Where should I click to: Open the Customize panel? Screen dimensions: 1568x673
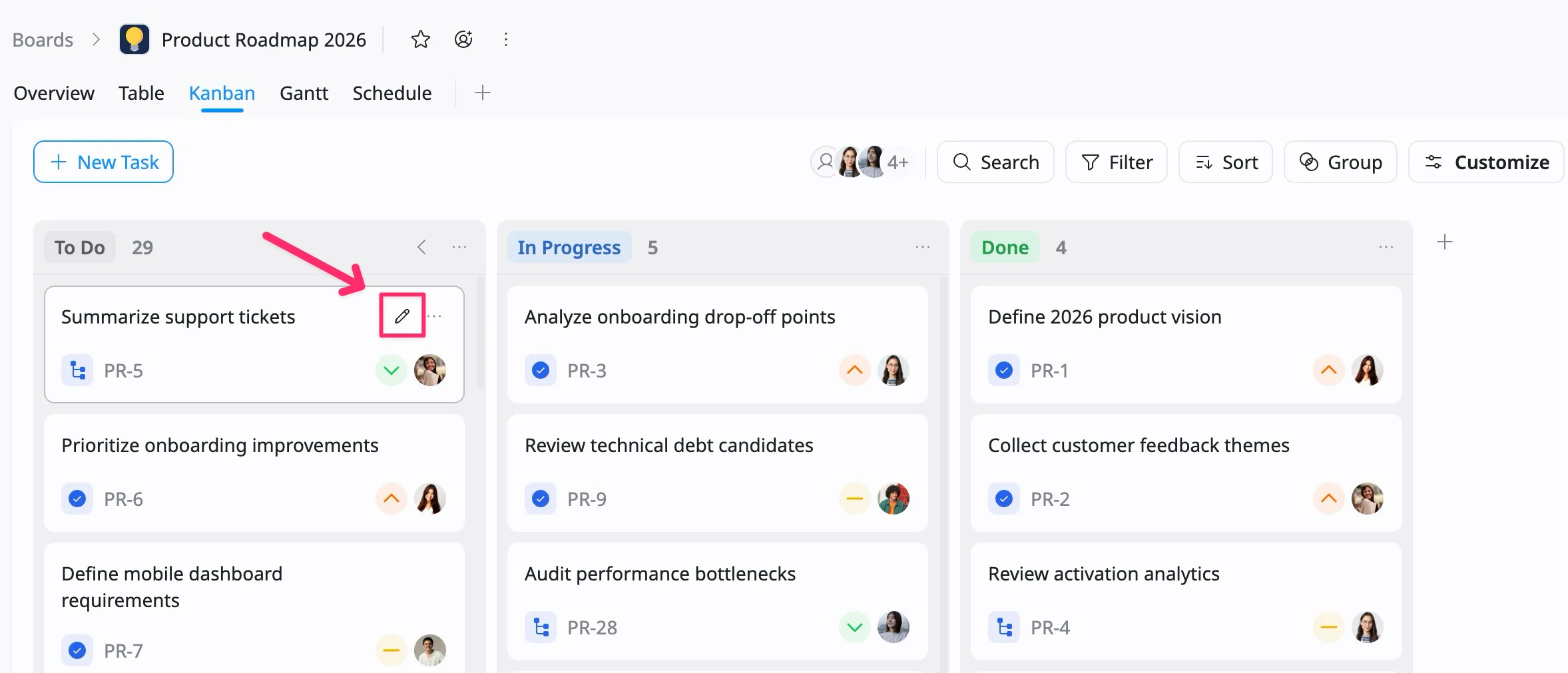pos(1486,162)
